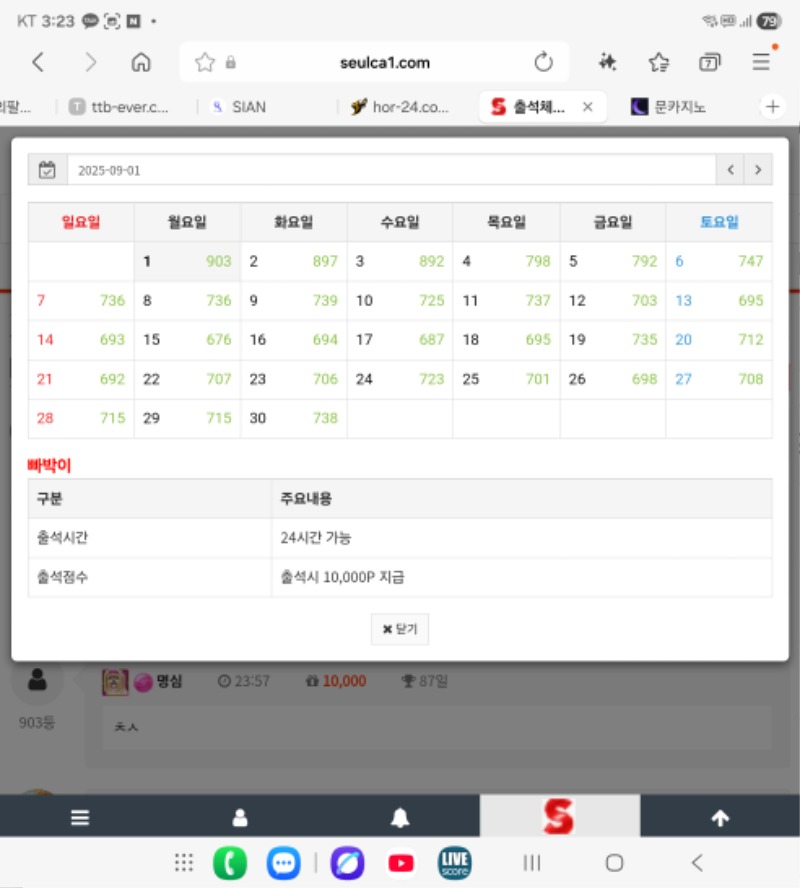
Task: Go to previous month arrow
Action: (731, 170)
